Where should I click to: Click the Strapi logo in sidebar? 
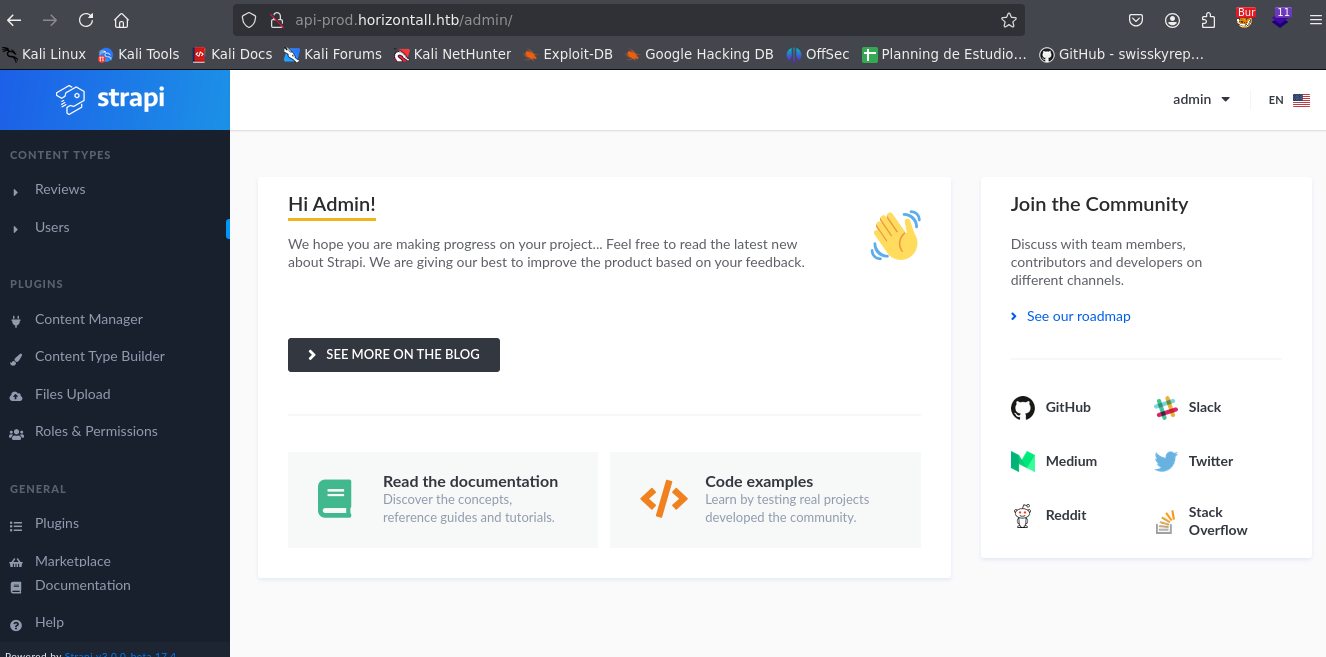pyautogui.click(x=111, y=98)
